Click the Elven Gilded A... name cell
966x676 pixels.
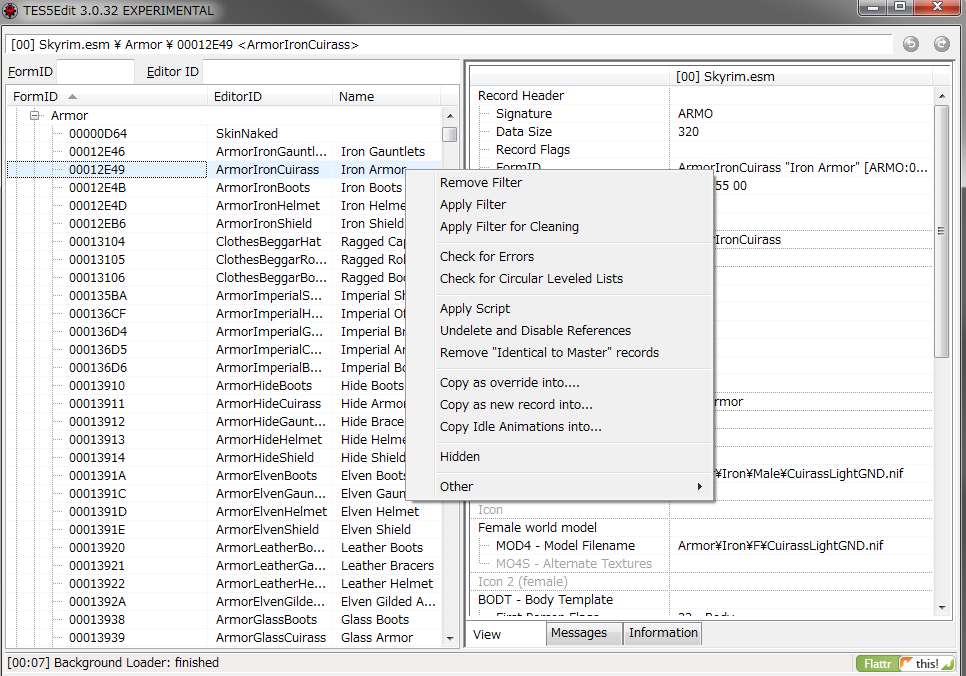(388, 601)
